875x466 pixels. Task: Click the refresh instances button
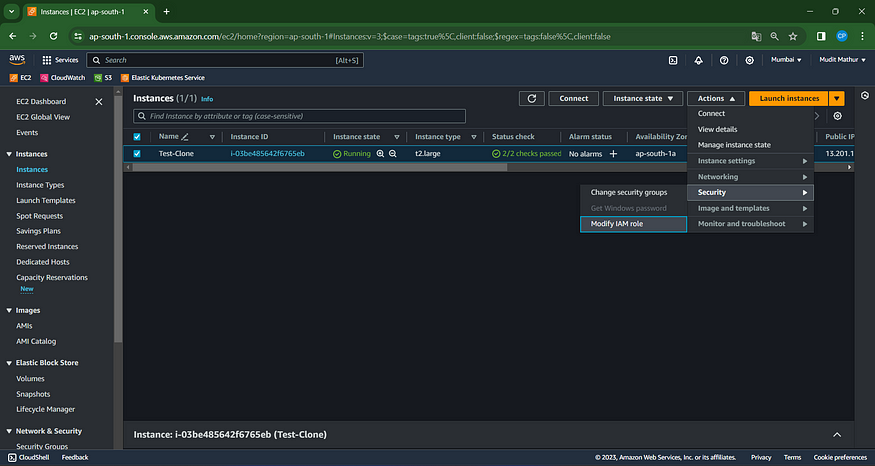point(532,98)
